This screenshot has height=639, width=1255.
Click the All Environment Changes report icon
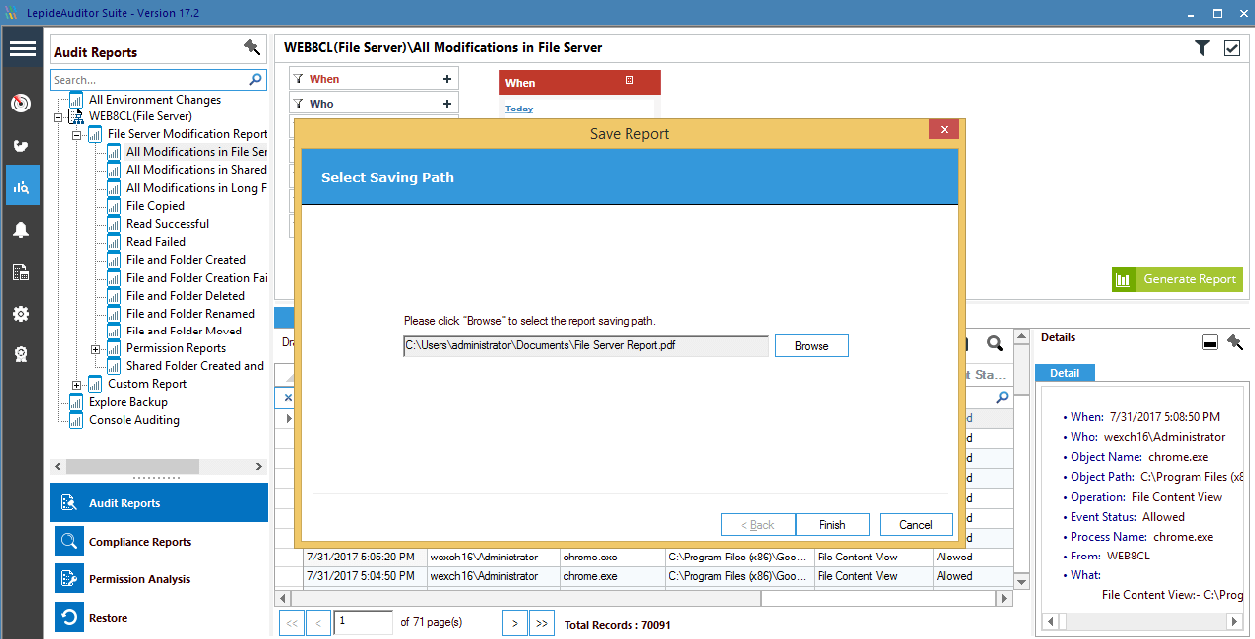pyautogui.click(x=76, y=100)
